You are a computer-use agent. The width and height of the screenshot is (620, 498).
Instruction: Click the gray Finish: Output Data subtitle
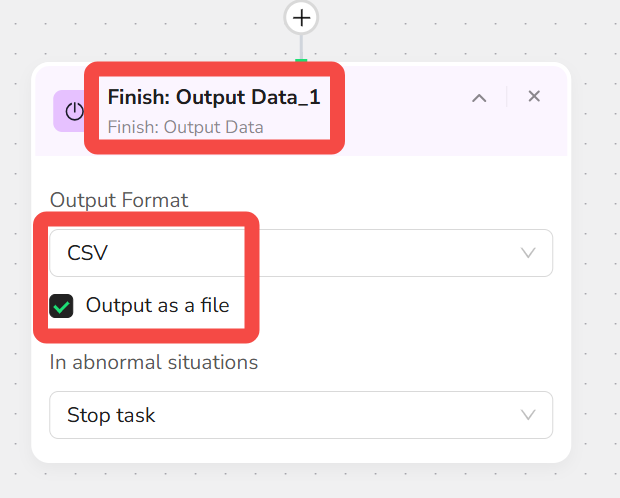point(185,127)
